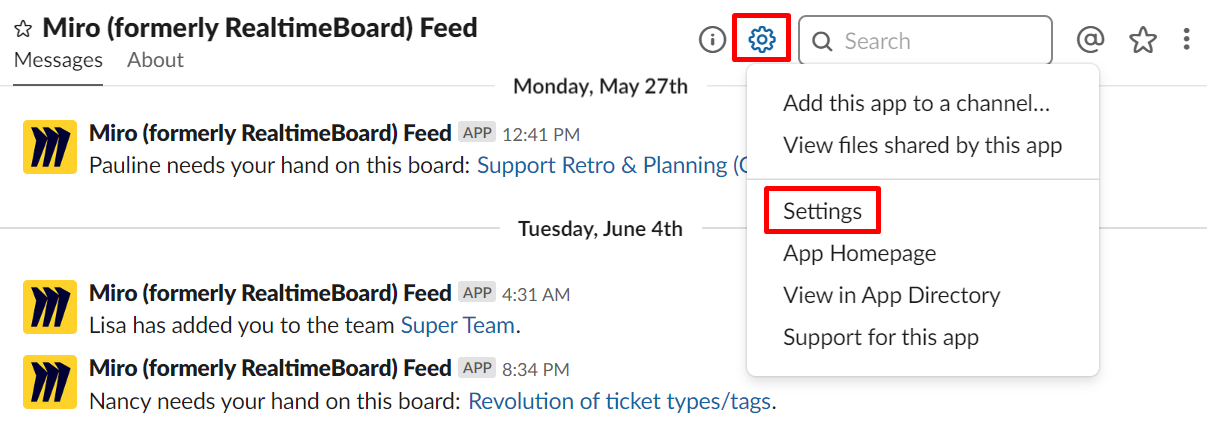Open the three-dot more options menu
The image size is (1207, 433).
pos(1186,40)
